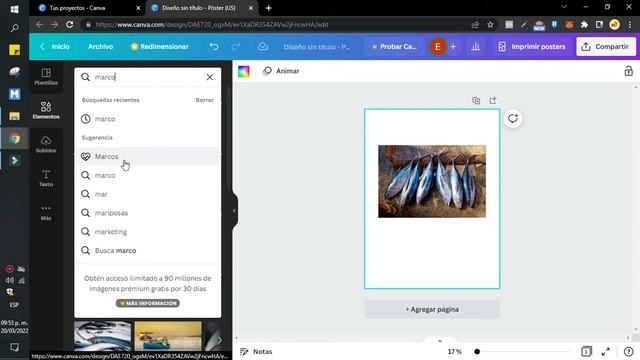The height and width of the screenshot is (360, 640).
Task: Click the Probar Canva Pro button
Action: pos(393,47)
